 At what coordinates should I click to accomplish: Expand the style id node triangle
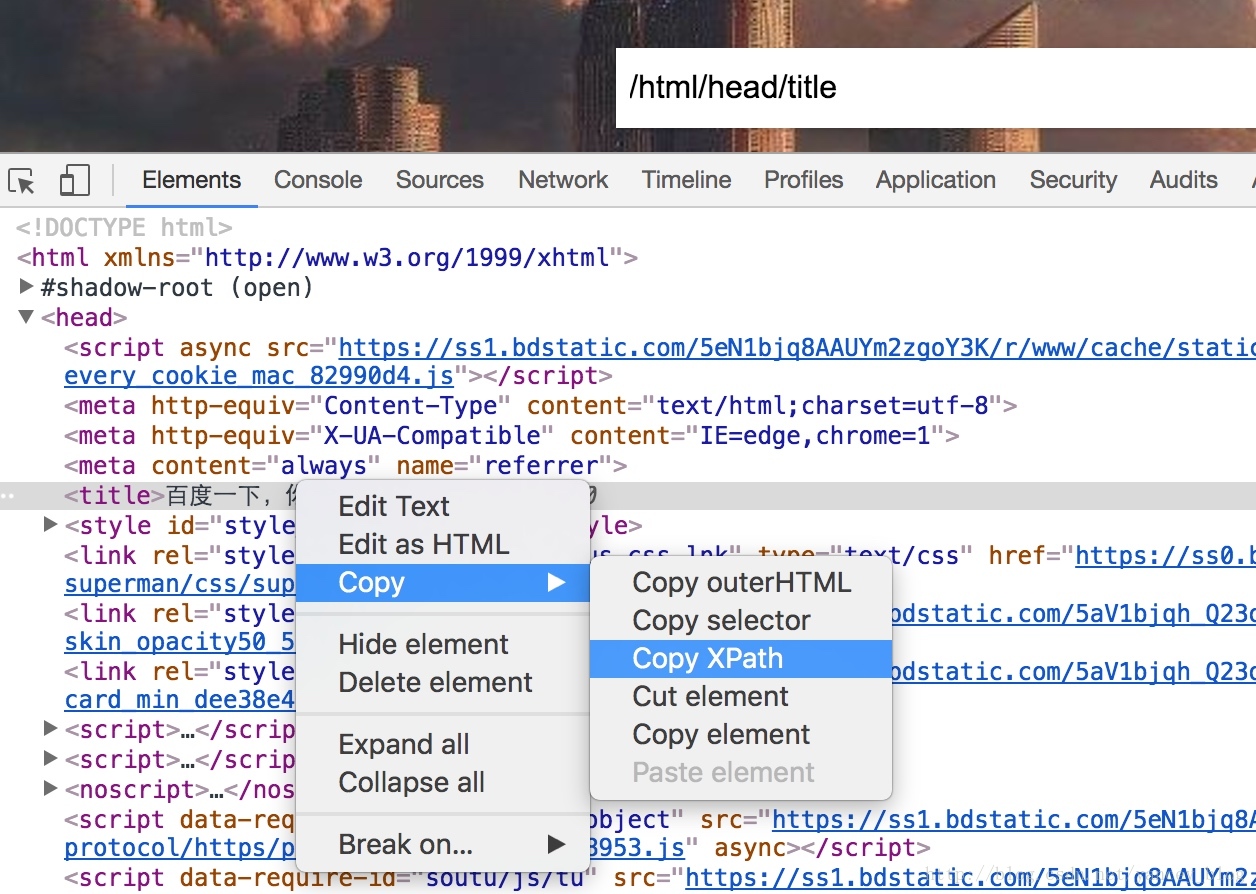click(51, 524)
